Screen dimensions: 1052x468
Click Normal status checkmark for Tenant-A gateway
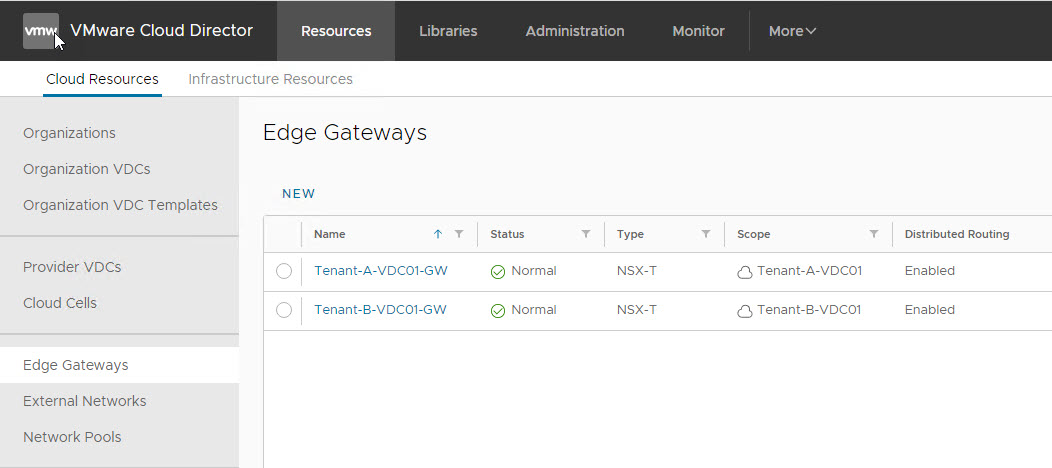click(x=498, y=272)
